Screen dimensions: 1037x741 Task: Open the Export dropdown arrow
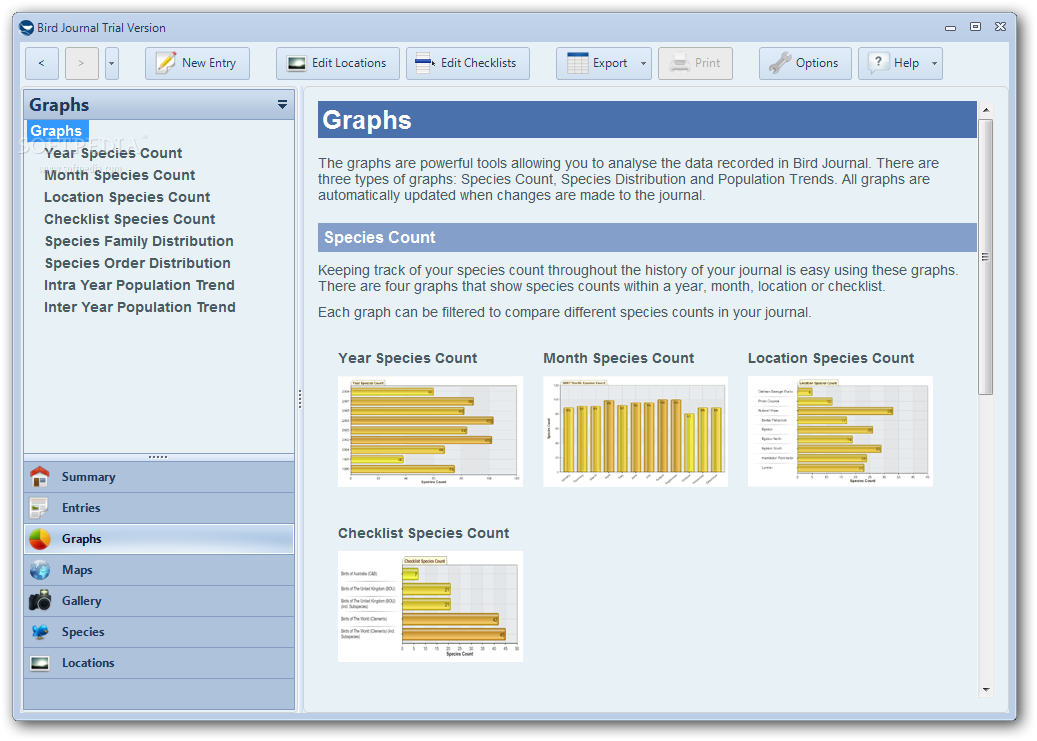pos(643,64)
